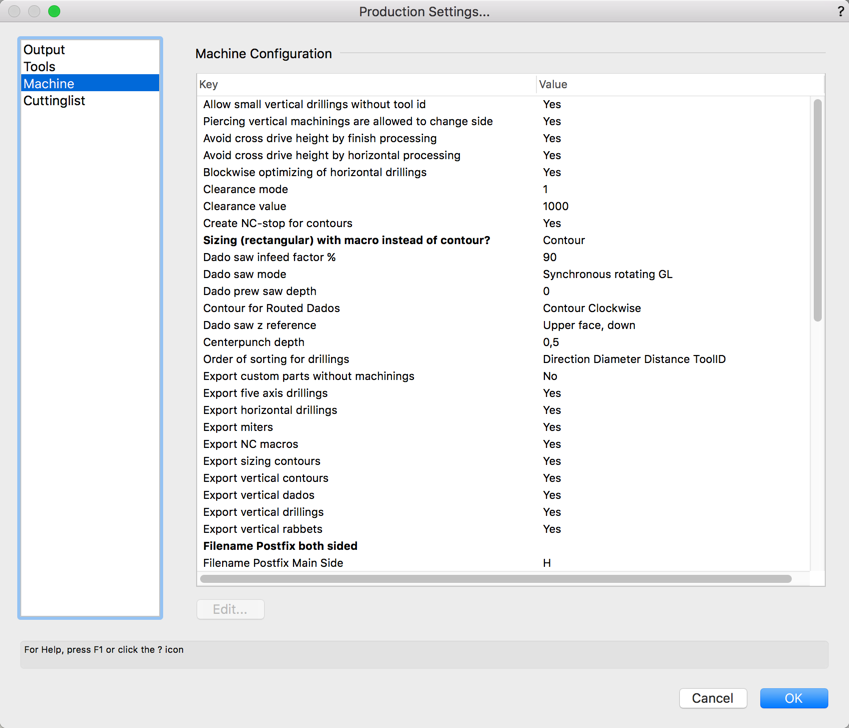Select 'Filename Postfix both sided' row
The width and height of the screenshot is (849, 728).
[x=504, y=546]
